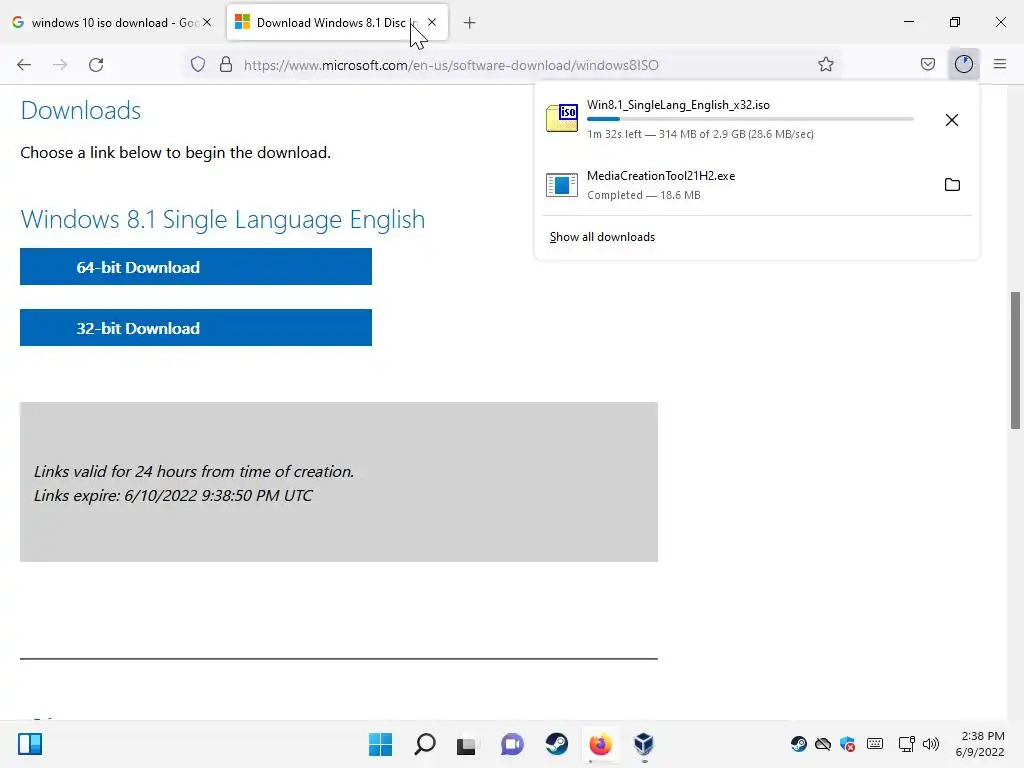Click the Windows 8.1 Single Language English heading
Screen dimensions: 1024x768
coord(223,219)
